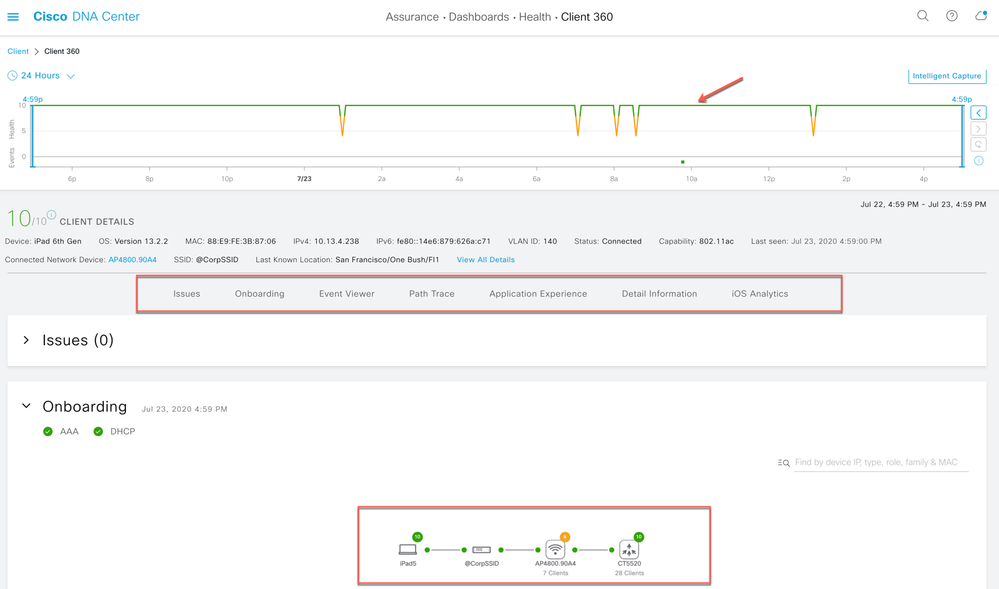This screenshot has width=999, height=589.
Task: Expand the Issues (0) section
Action: [26, 340]
